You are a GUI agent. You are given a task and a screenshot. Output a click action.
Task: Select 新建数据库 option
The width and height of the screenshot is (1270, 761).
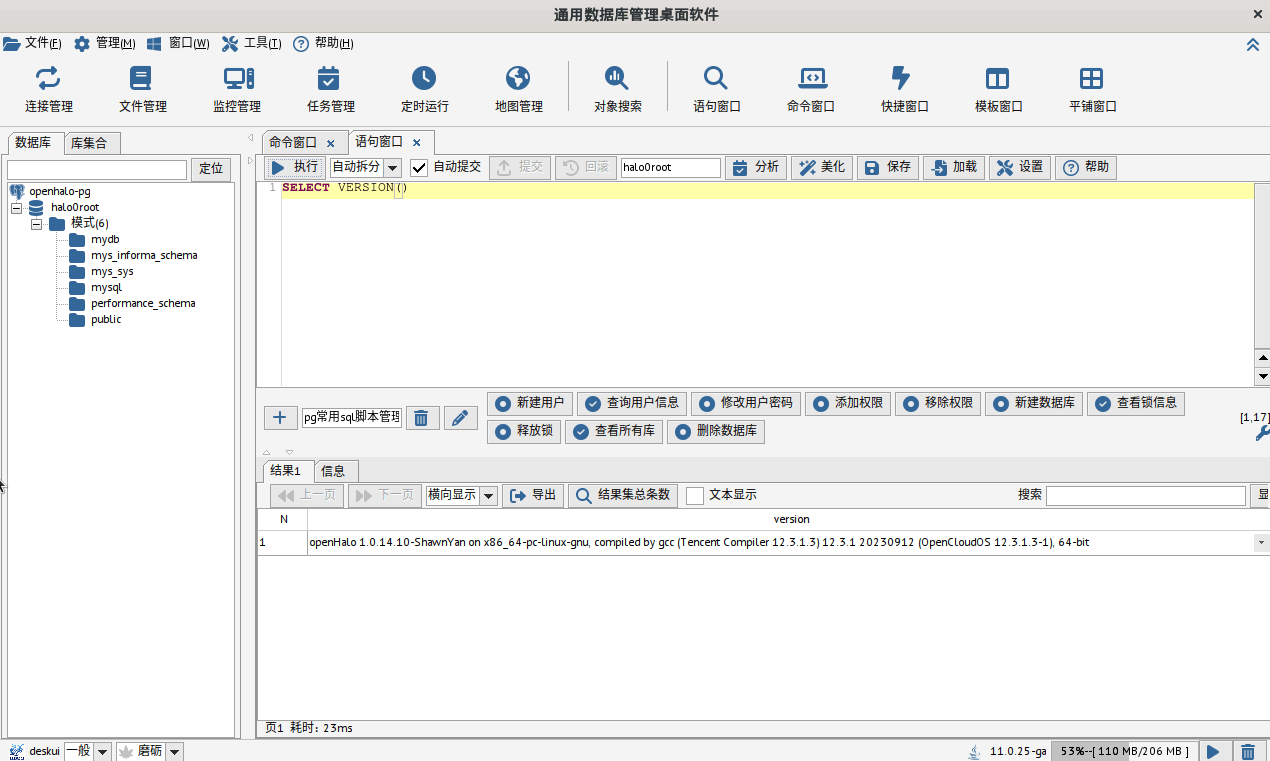pos(1034,403)
